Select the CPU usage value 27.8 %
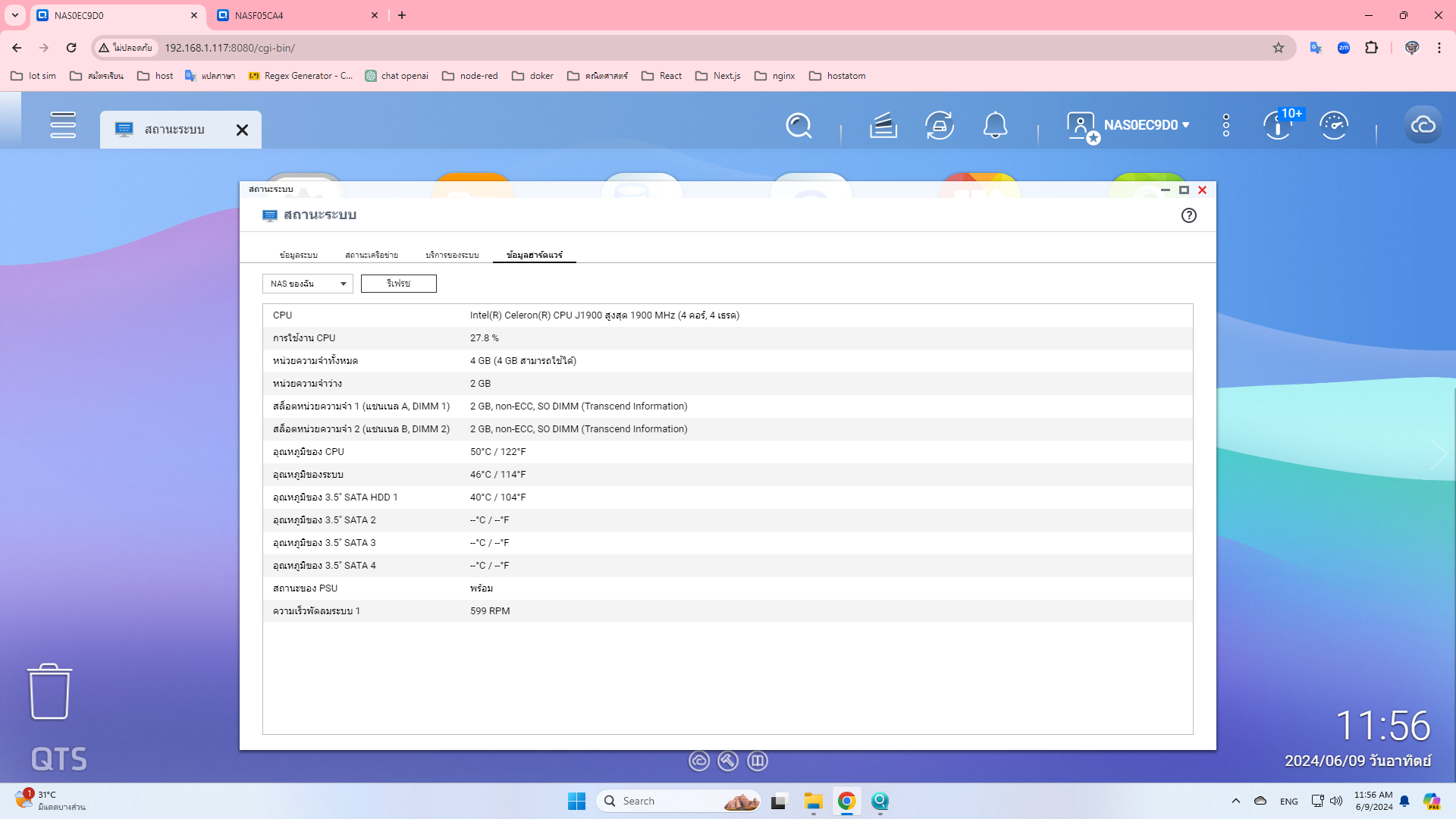This screenshot has width=1456, height=819. pos(485,338)
